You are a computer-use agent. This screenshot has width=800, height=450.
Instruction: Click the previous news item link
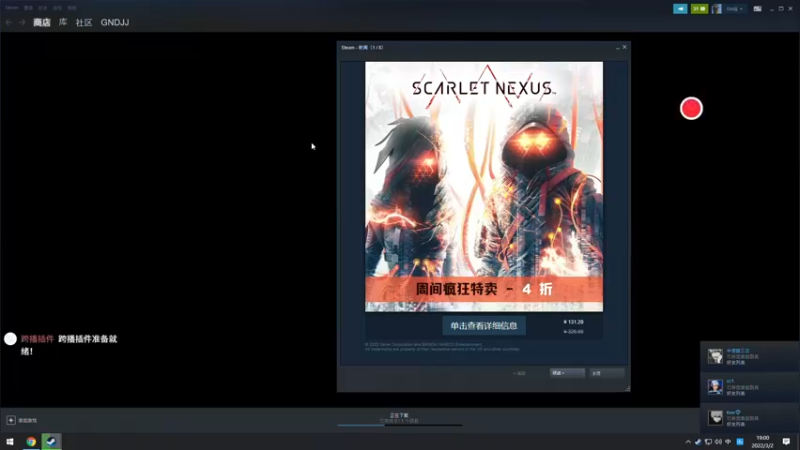coord(519,373)
